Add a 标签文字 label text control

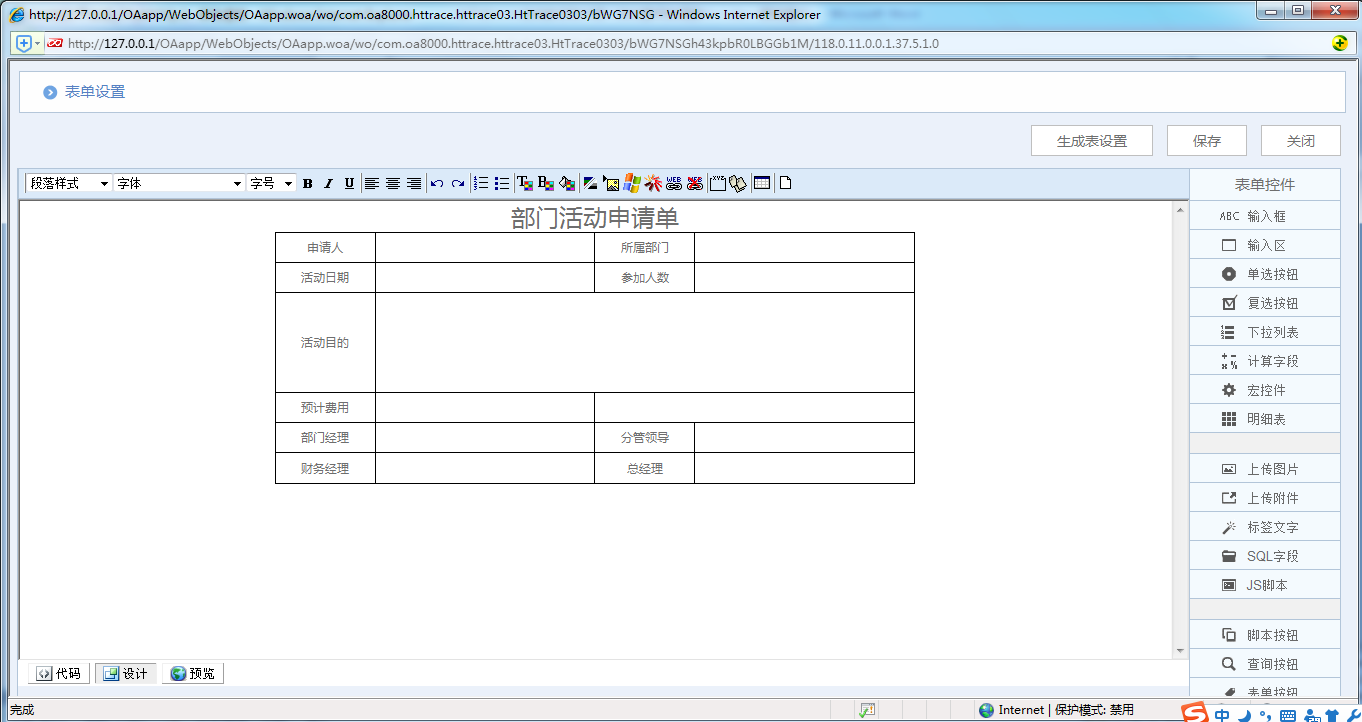(x=1264, y=527)
